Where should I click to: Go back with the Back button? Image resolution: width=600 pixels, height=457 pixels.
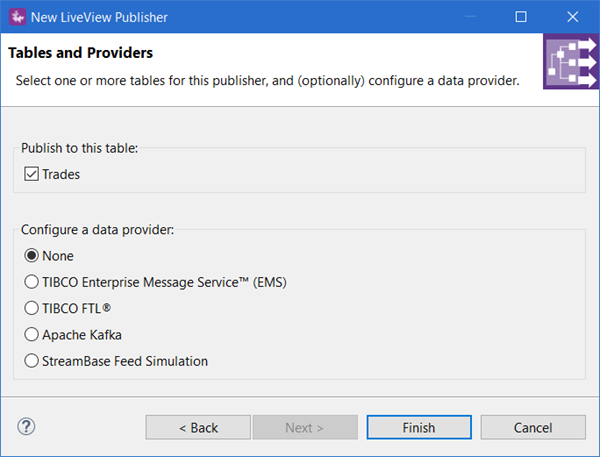point(198,428)
